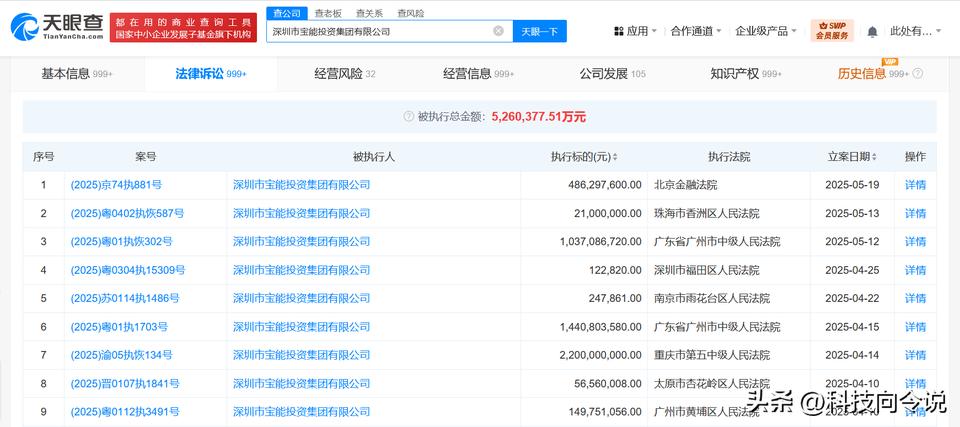Click the date 2025-04-22

coord(852,298)
